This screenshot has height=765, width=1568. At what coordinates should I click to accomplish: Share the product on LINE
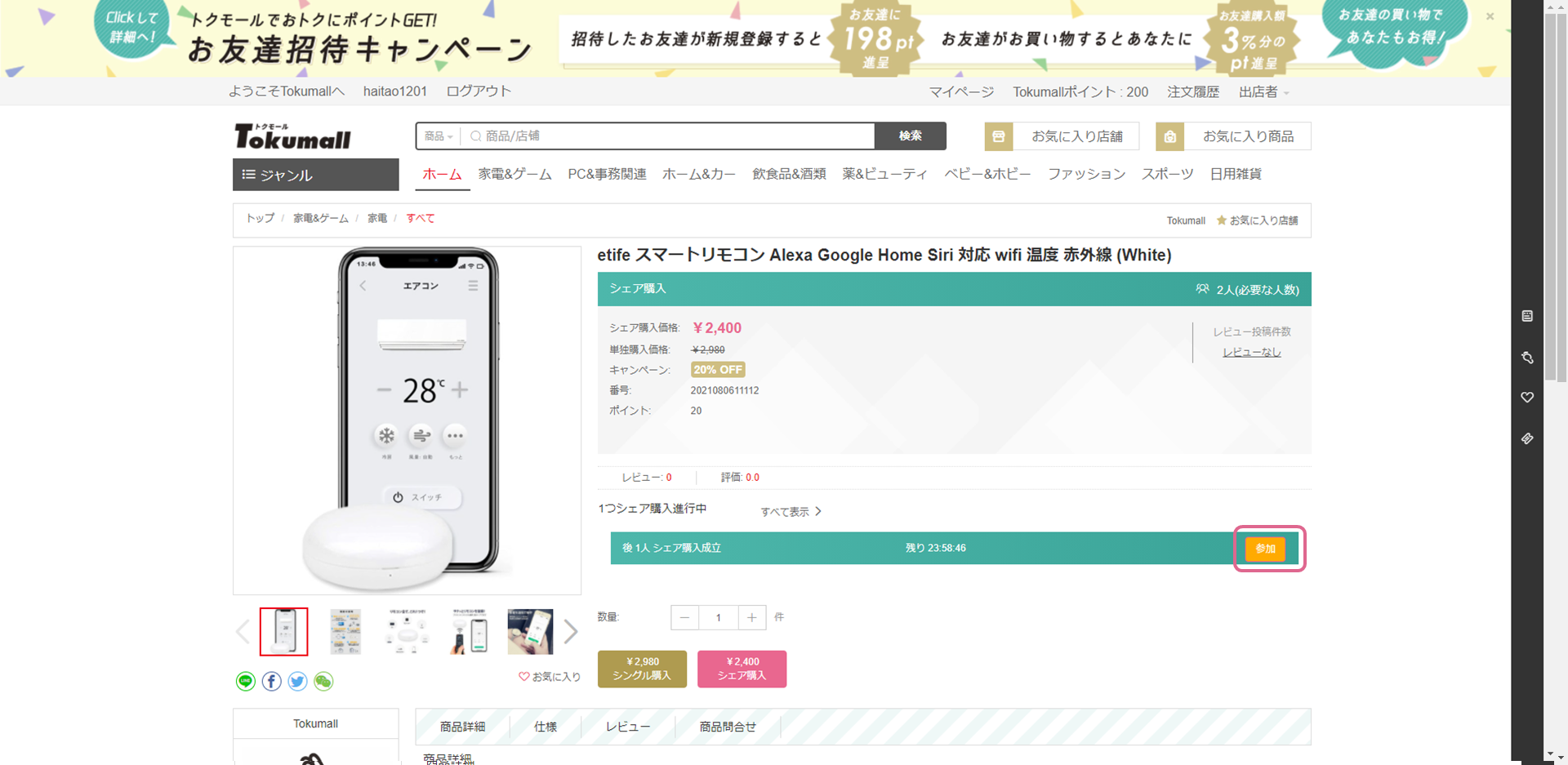(x=245, y=681)
